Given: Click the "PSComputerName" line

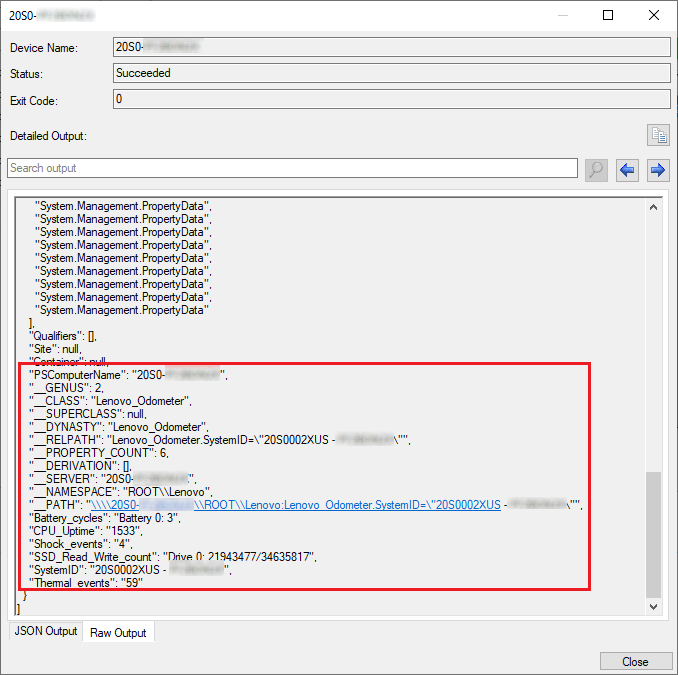Looking at the screenshot, I should 128,375.
